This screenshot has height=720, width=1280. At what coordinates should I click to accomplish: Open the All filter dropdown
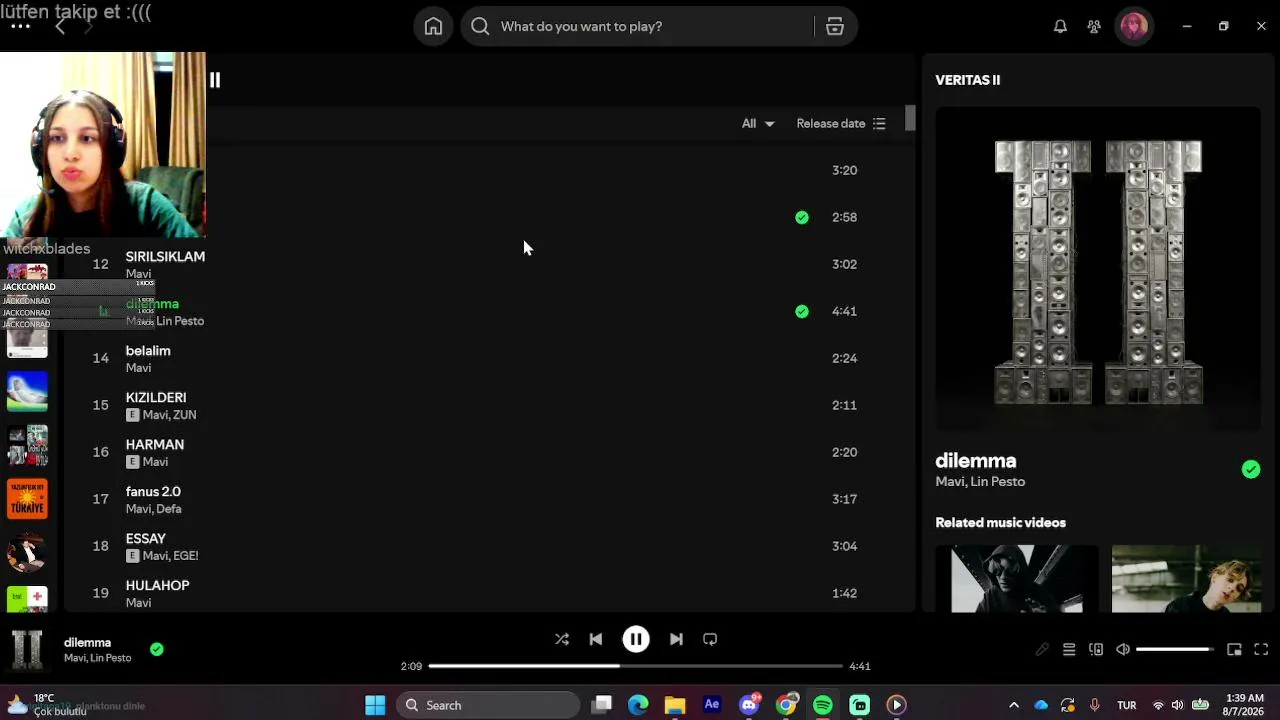coord(758,124)
